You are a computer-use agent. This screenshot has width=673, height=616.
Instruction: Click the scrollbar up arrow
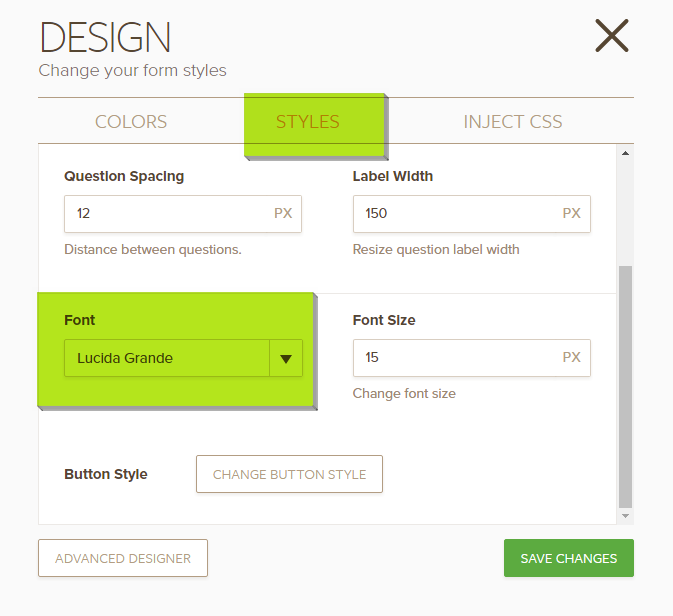[x=626, y=154]
